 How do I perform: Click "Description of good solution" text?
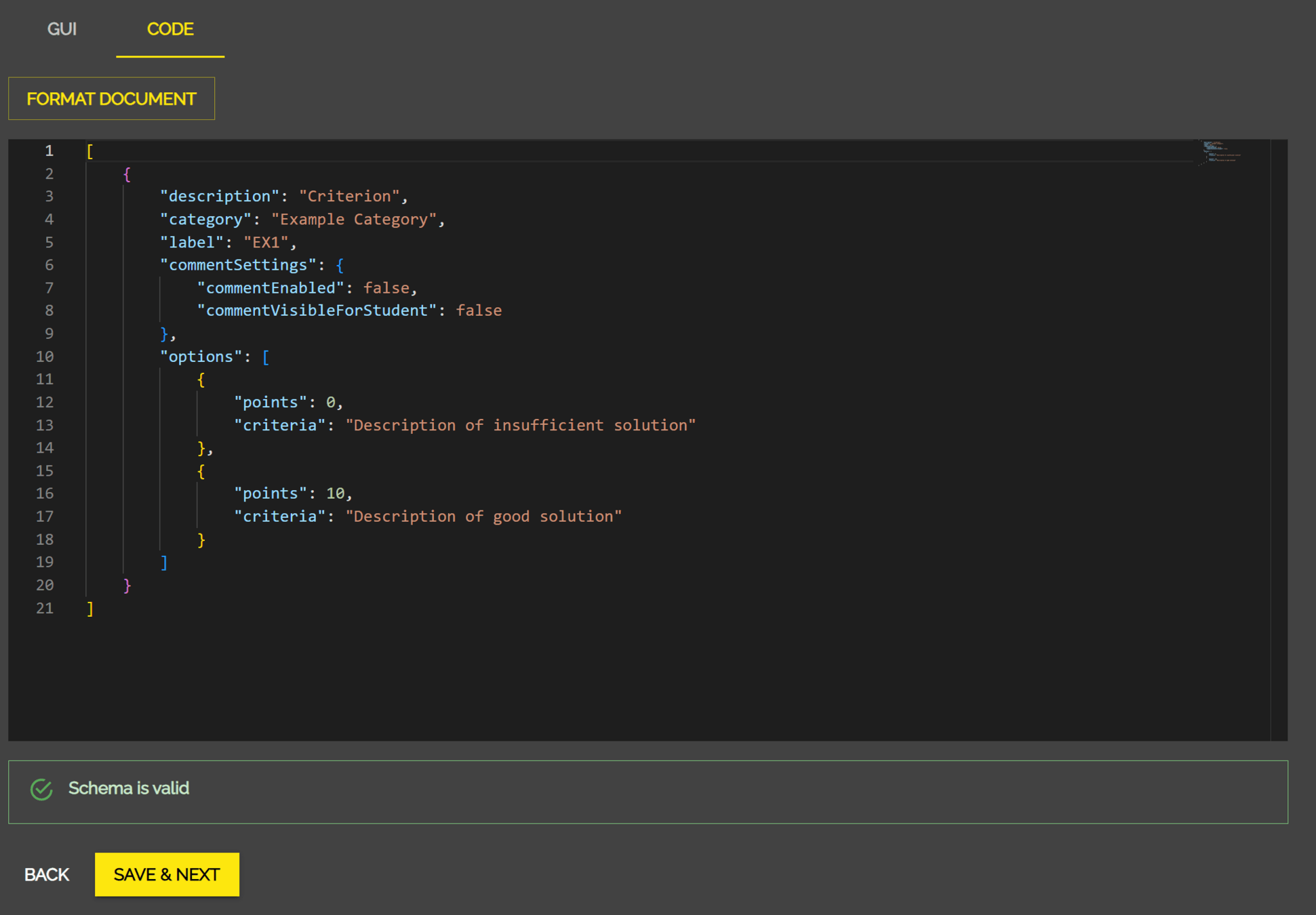pos(483,516)
